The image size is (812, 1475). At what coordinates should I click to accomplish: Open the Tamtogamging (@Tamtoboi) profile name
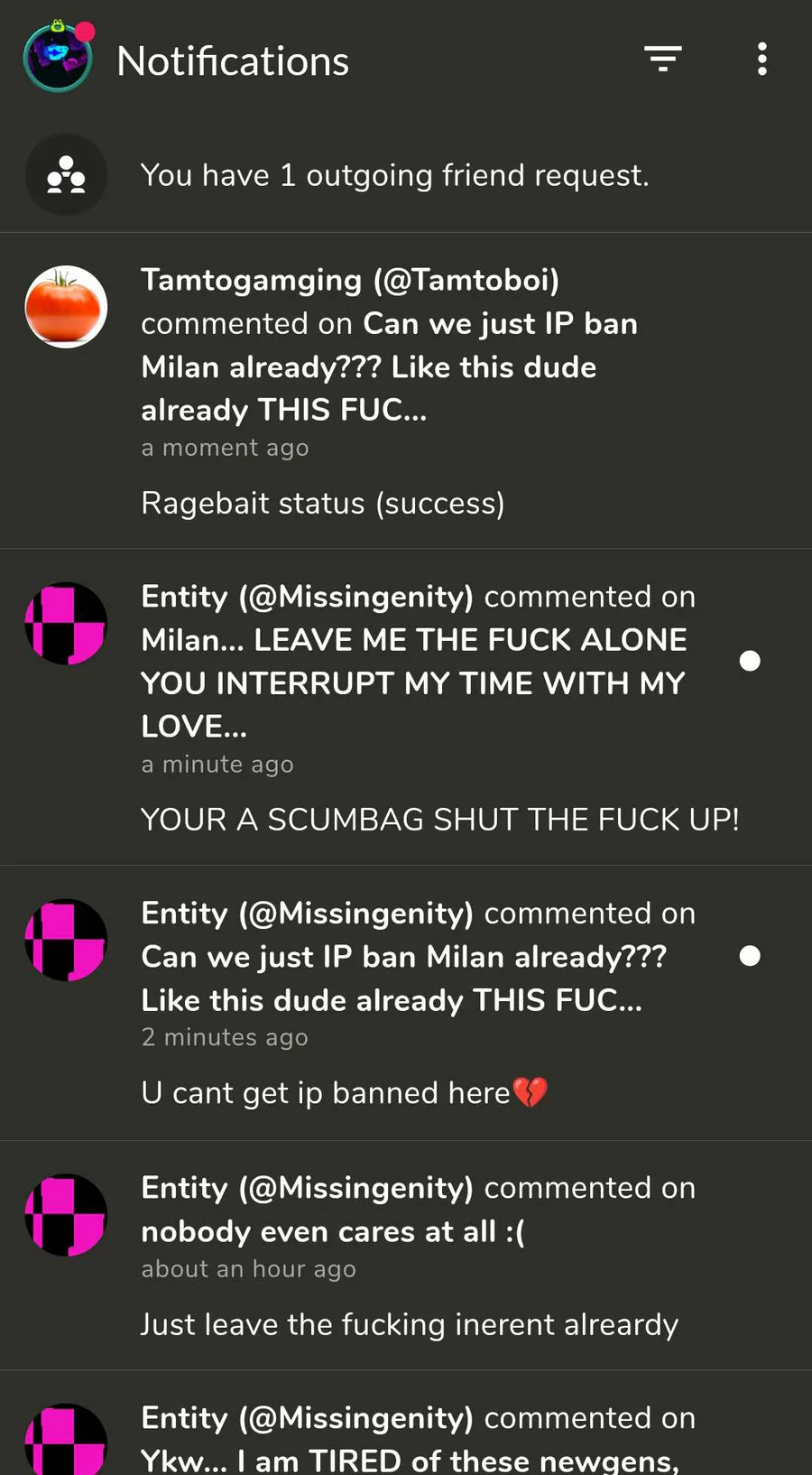350,280
